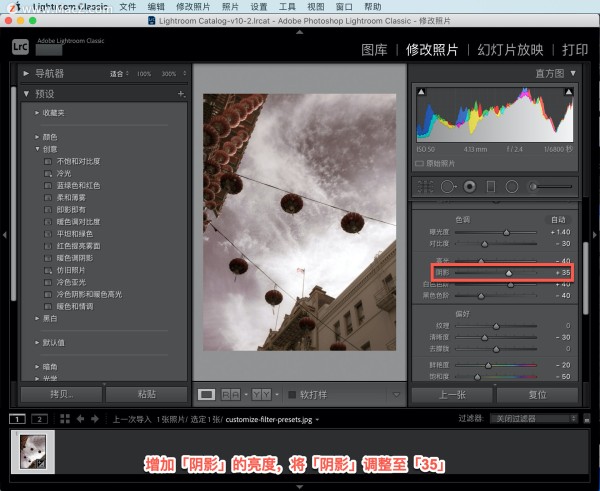Screen dimensions: 600x491
Task: Open grid view icon in filmstrip bar
Action: pos(64,418)
